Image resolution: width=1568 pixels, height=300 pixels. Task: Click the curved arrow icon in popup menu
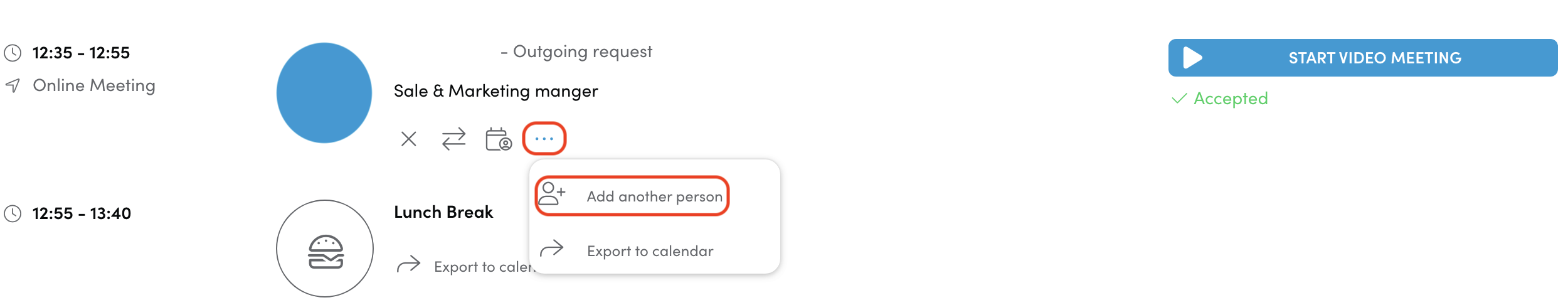552,249
